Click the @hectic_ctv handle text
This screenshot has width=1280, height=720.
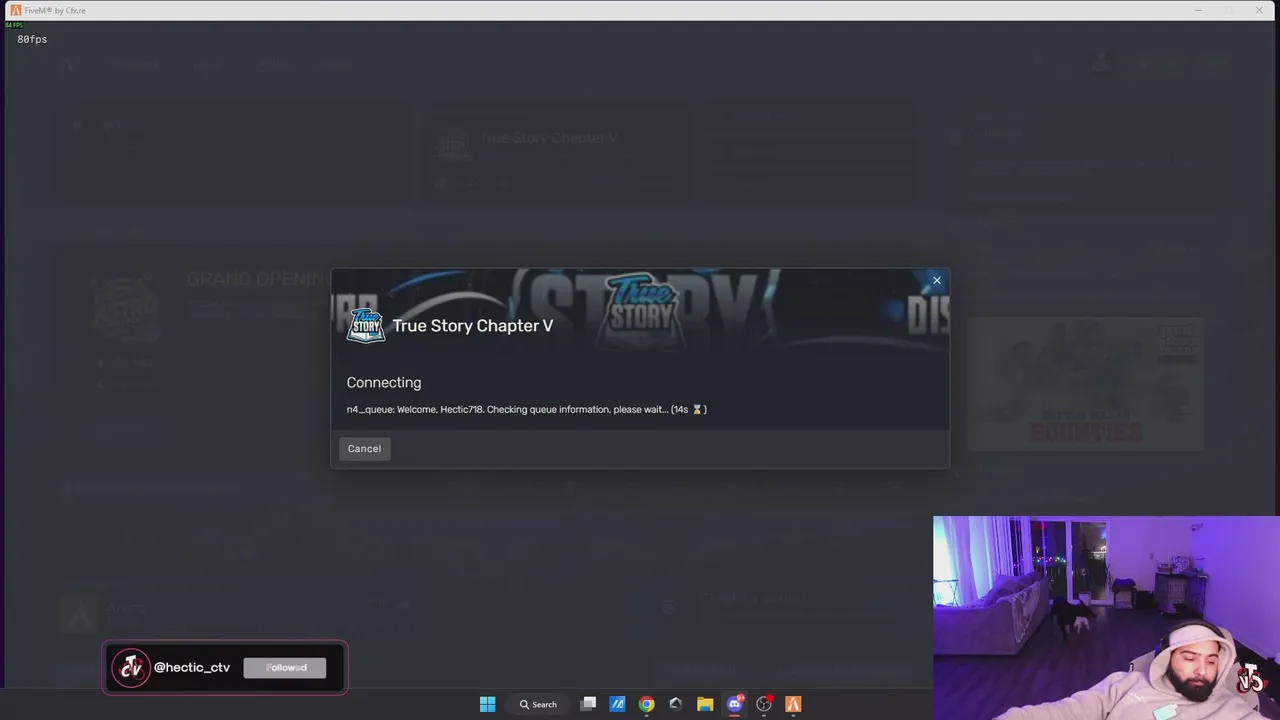coord(192,668)
